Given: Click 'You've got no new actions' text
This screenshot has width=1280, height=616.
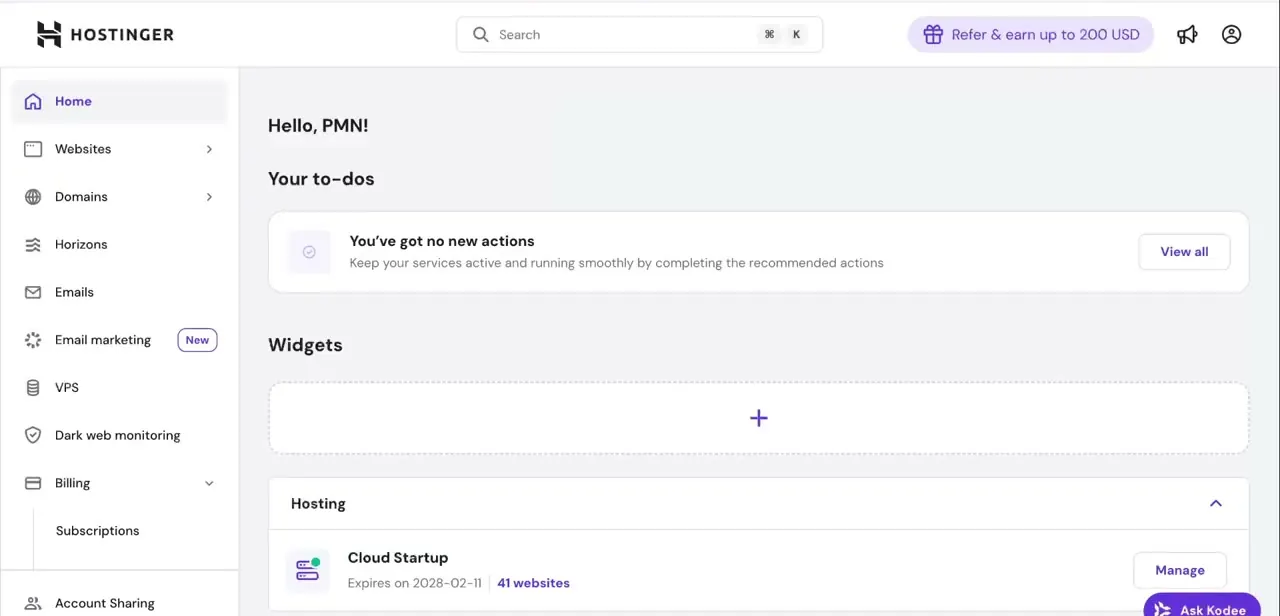Looking at the screenshot, I should coord(442,241).
